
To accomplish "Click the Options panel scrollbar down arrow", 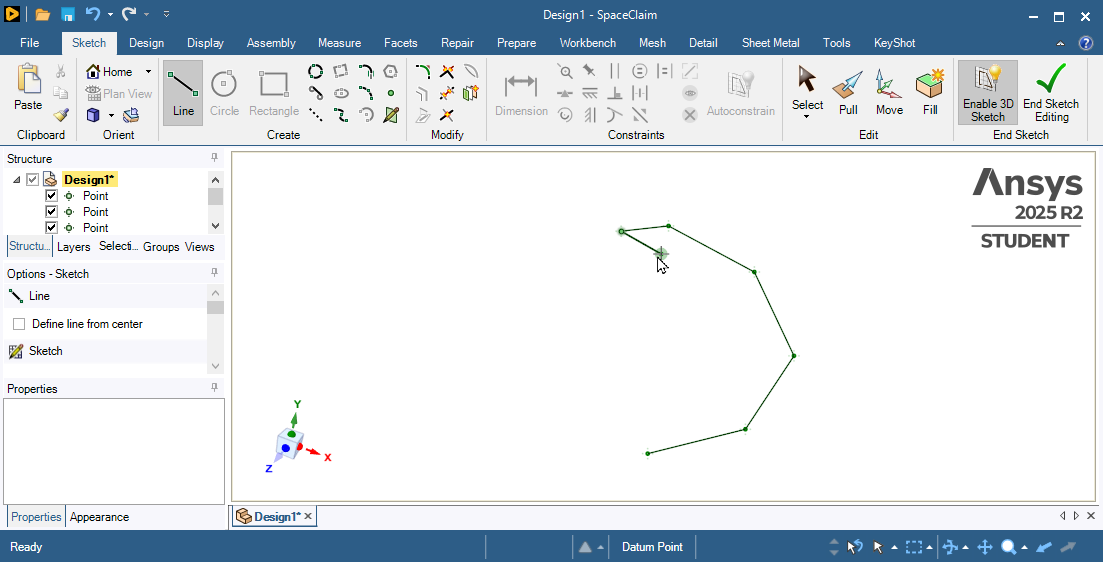I will tap(215, 366).
